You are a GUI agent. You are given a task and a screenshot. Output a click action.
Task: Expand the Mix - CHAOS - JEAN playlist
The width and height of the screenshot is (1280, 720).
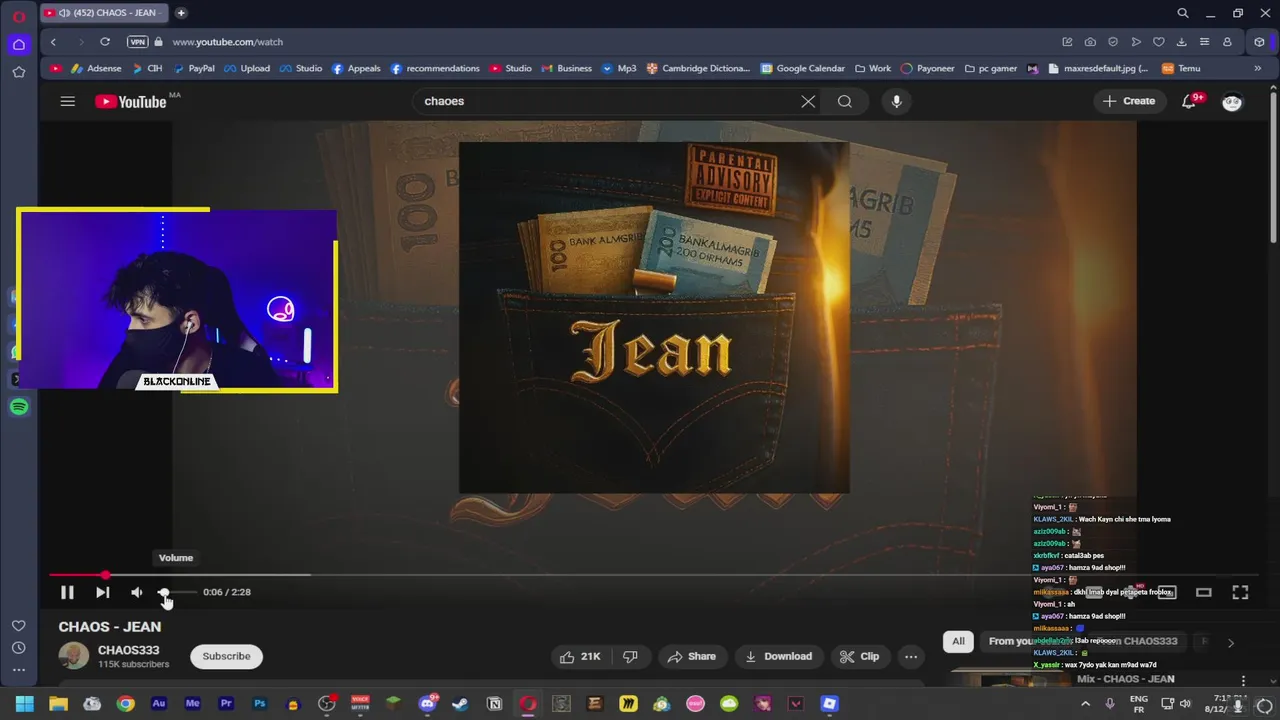click(1125, 679)
